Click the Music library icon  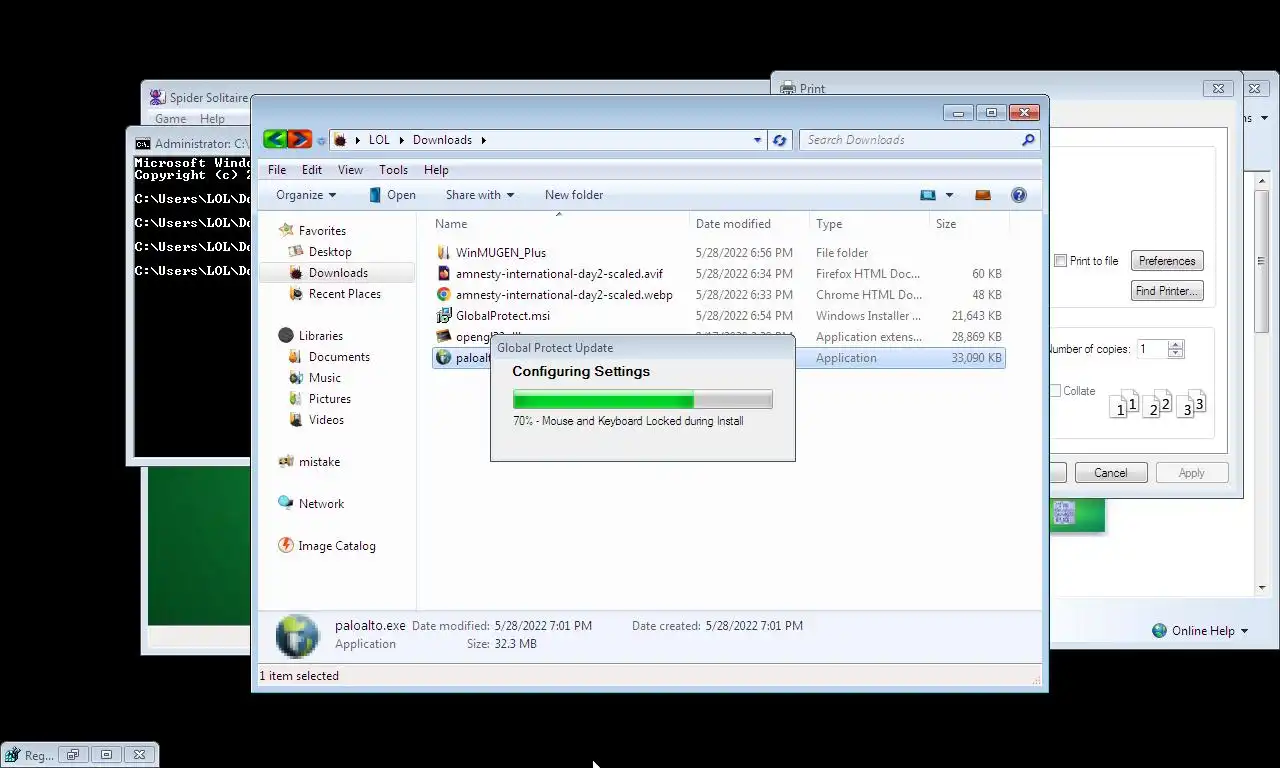pyautogui.click(x=296, y=378)
